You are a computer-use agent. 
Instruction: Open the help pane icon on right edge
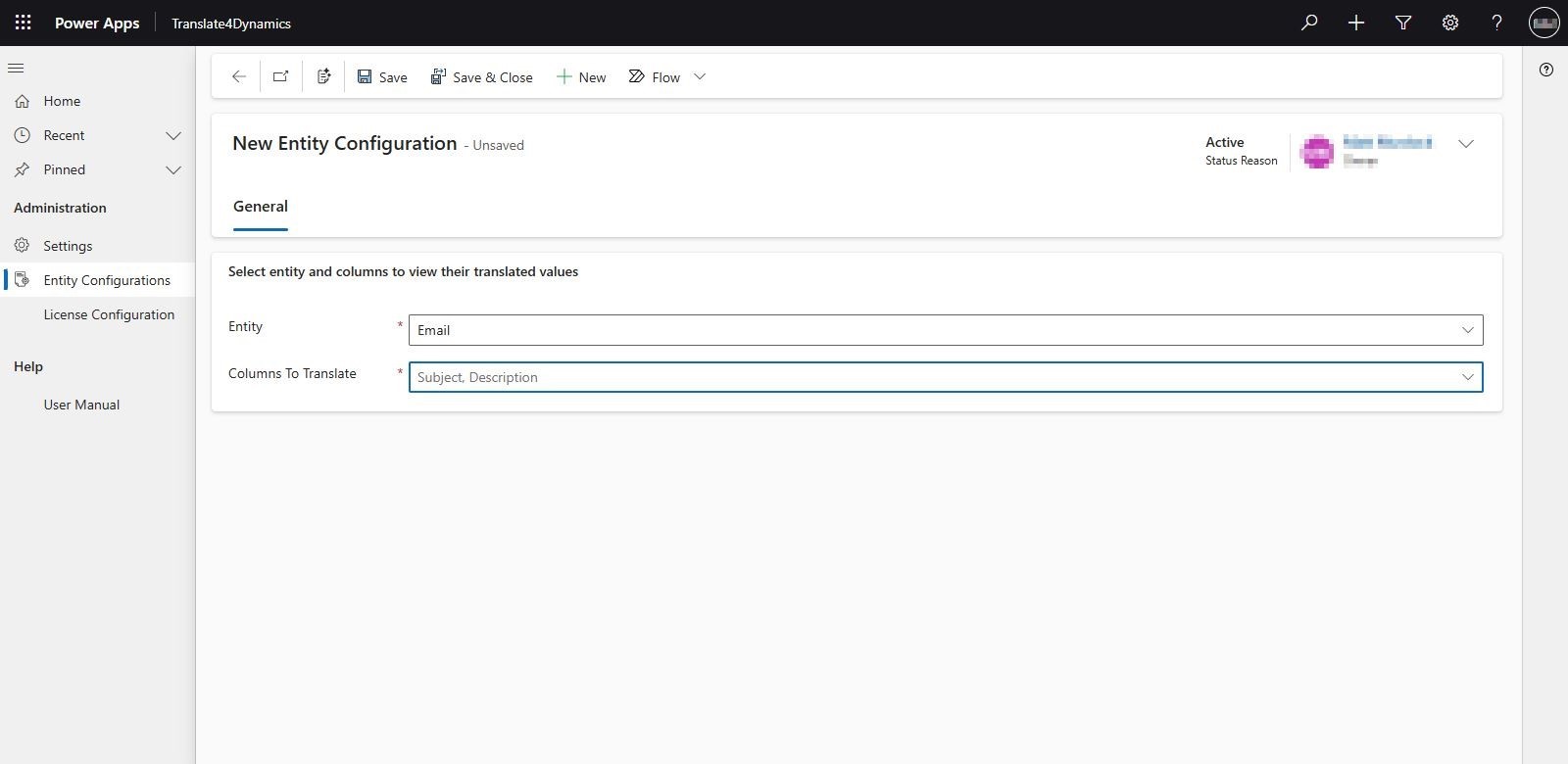1546,70
